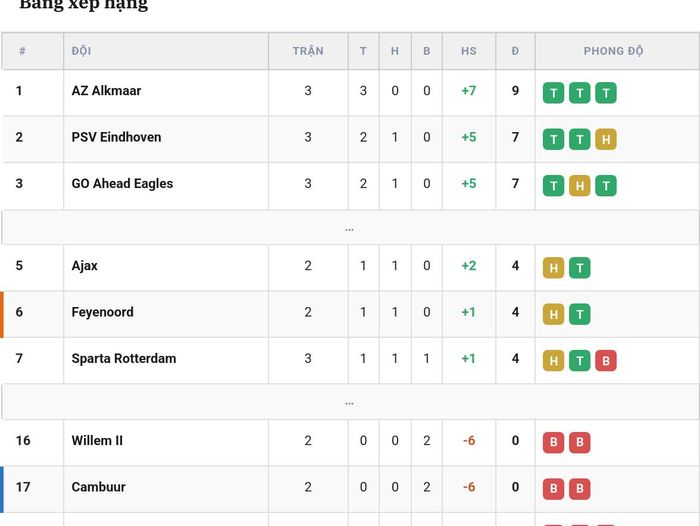Click PSV Eindhoven's yellow H form badge
The image size is (700, 526).
point(606,139)
